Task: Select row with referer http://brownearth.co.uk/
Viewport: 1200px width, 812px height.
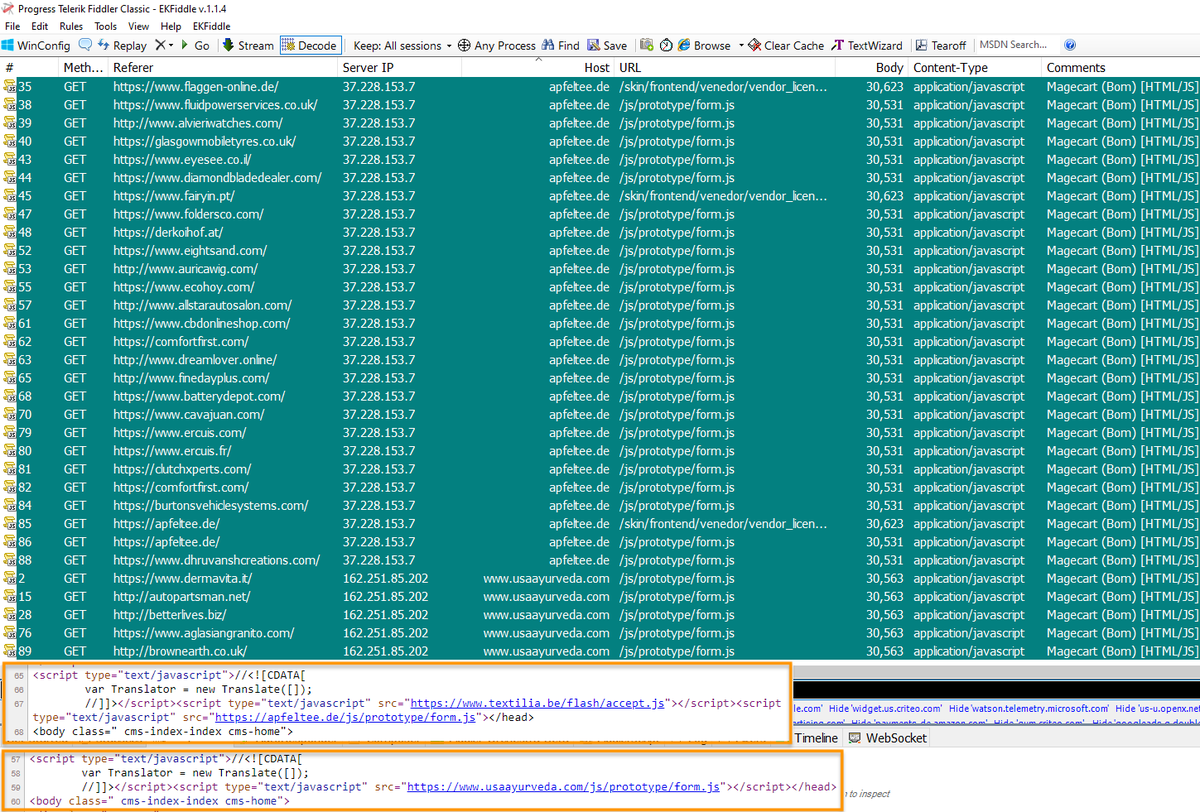Action: pyautogui.click(x=600, y=651)
